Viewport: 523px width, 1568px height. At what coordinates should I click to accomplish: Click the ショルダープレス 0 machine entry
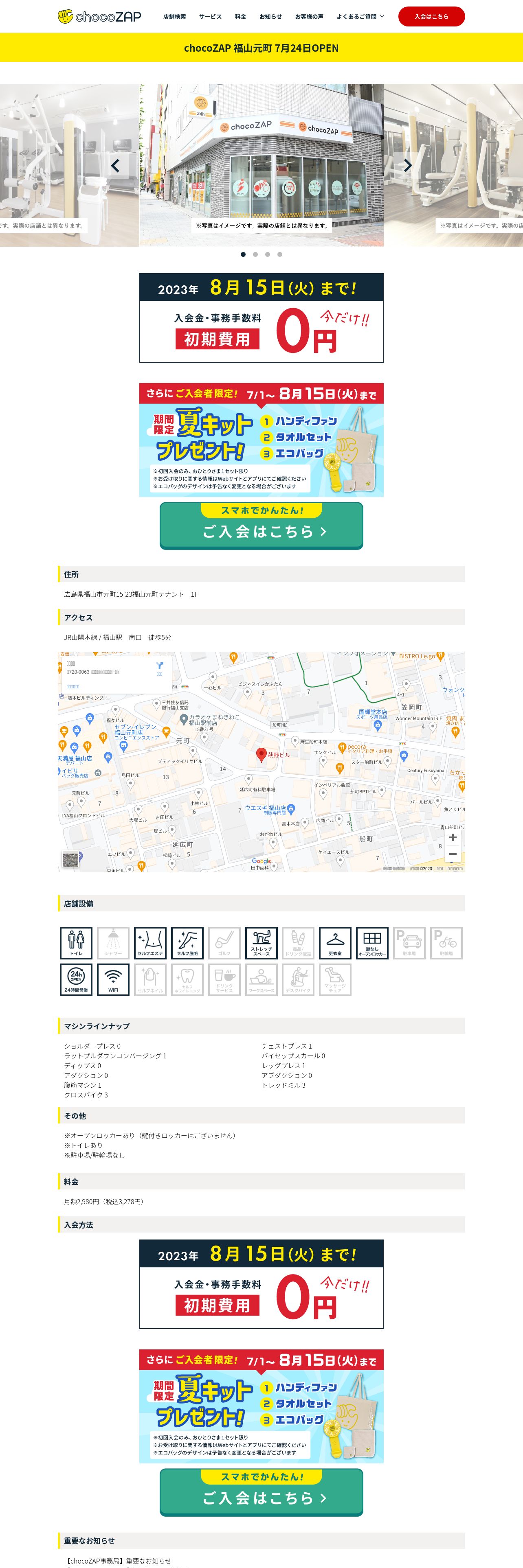[92, 1046]
